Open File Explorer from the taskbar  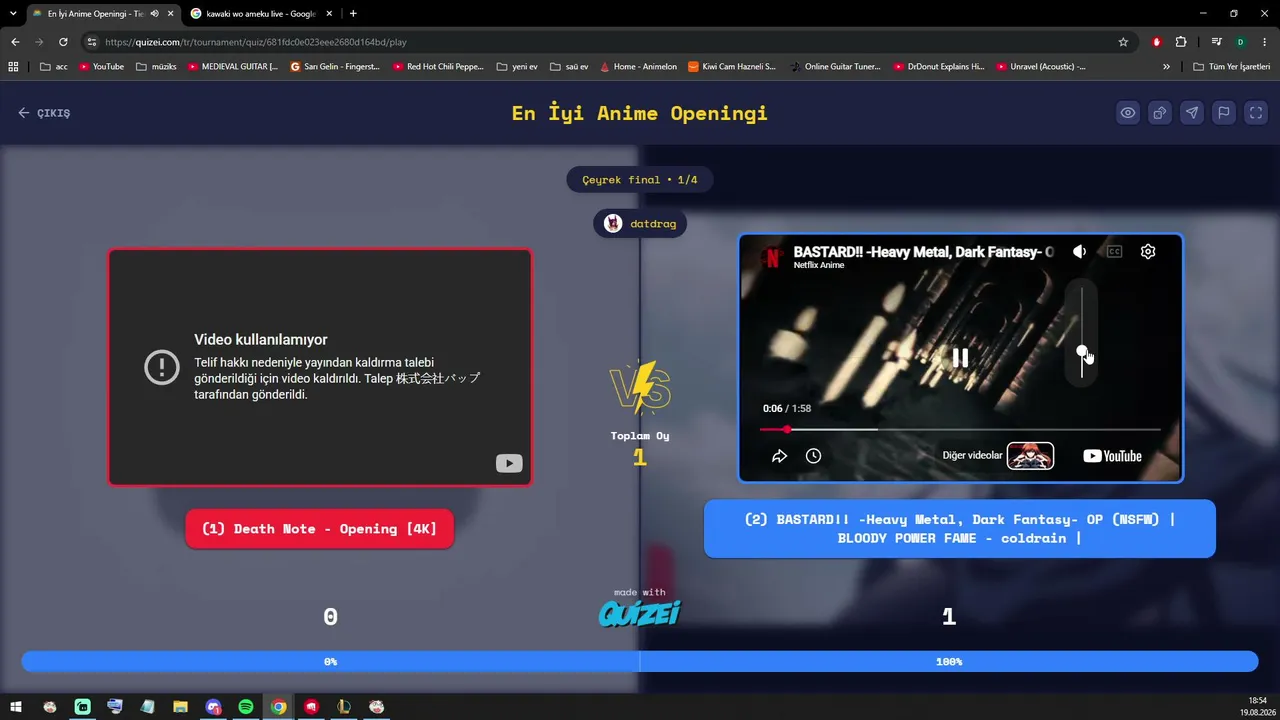click(180, 707)
